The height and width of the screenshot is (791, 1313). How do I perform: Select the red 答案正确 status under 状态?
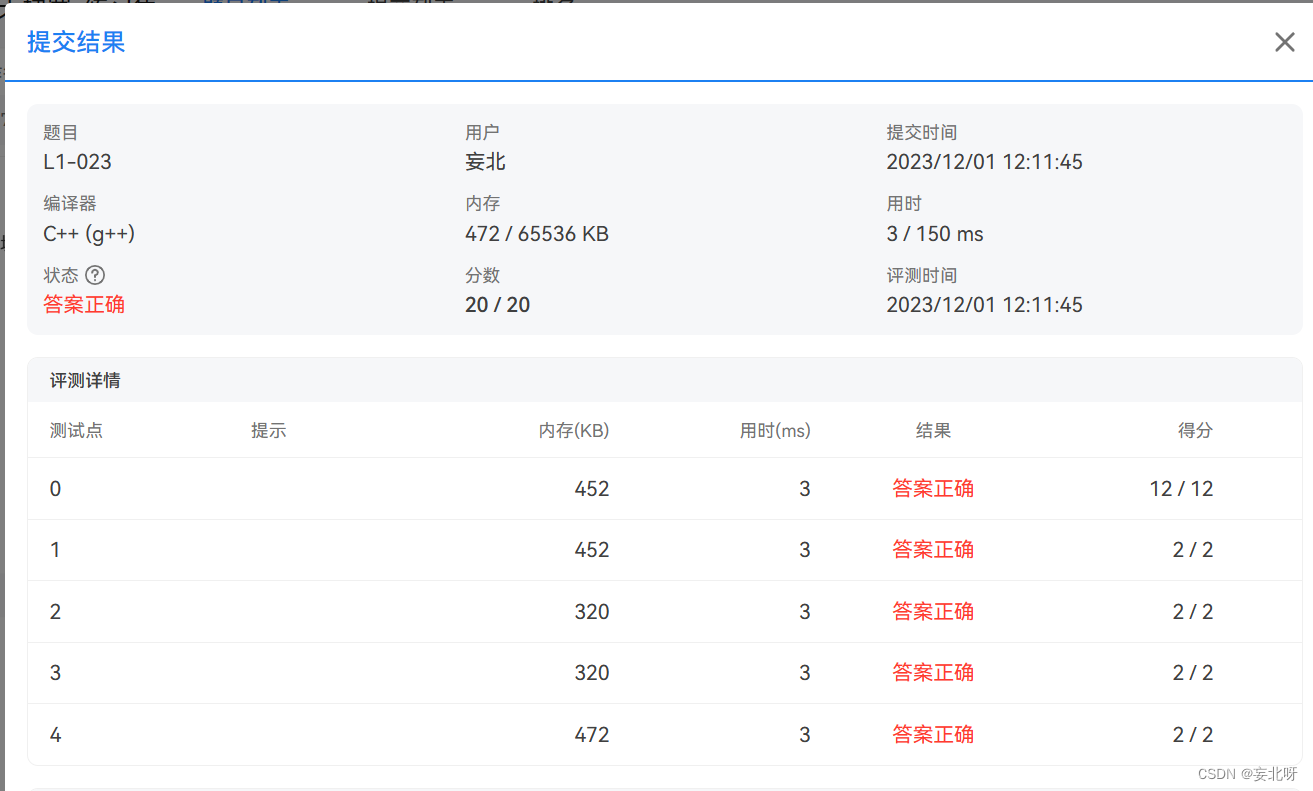[84, 305]
